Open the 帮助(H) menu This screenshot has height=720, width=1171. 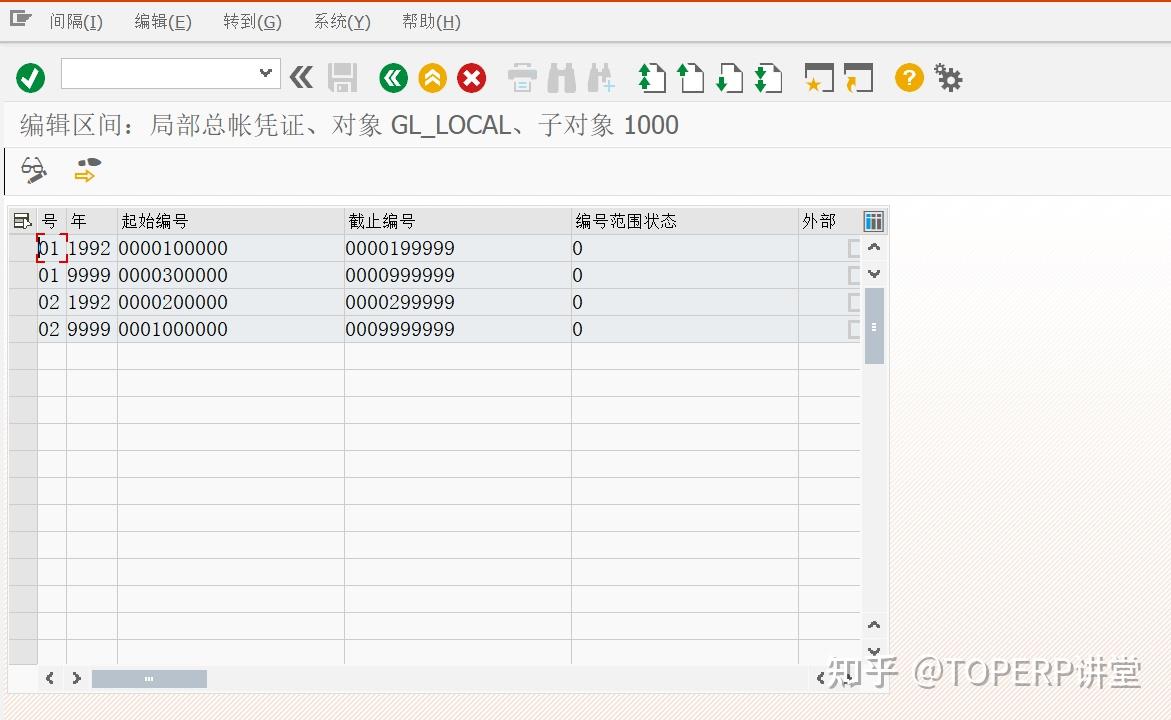[x=431, y=22]
